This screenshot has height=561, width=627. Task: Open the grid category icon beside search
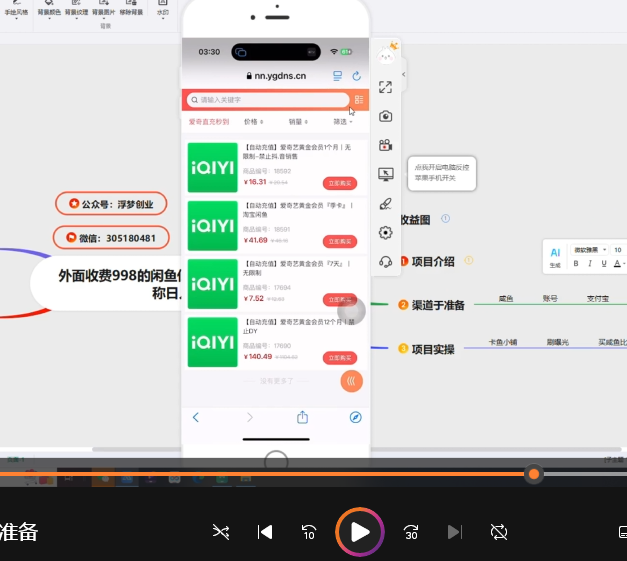point(359,100)
